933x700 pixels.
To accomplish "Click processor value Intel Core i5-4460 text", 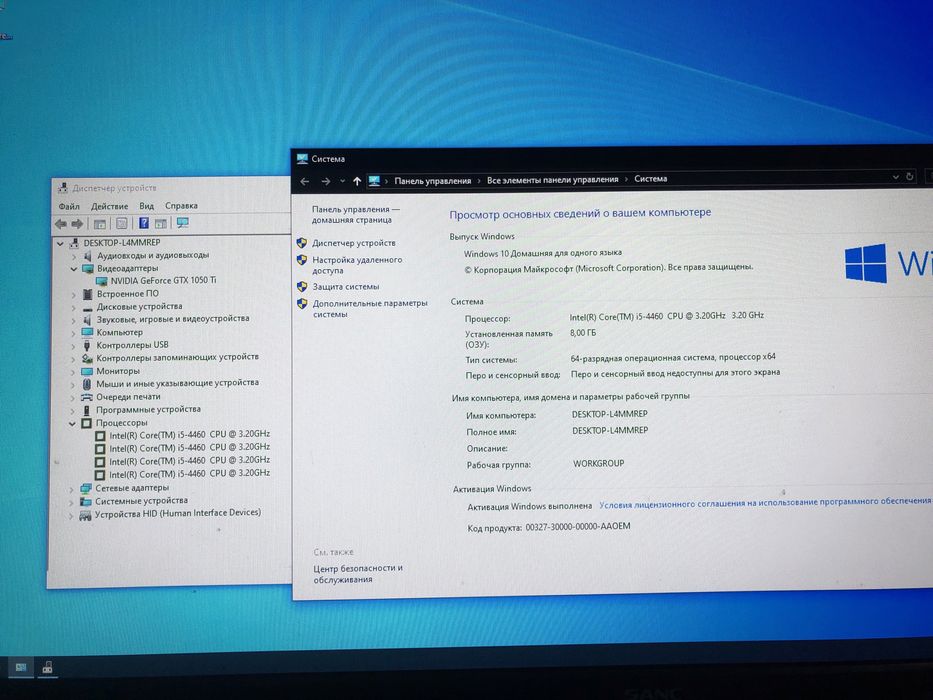I will point(666,316).
